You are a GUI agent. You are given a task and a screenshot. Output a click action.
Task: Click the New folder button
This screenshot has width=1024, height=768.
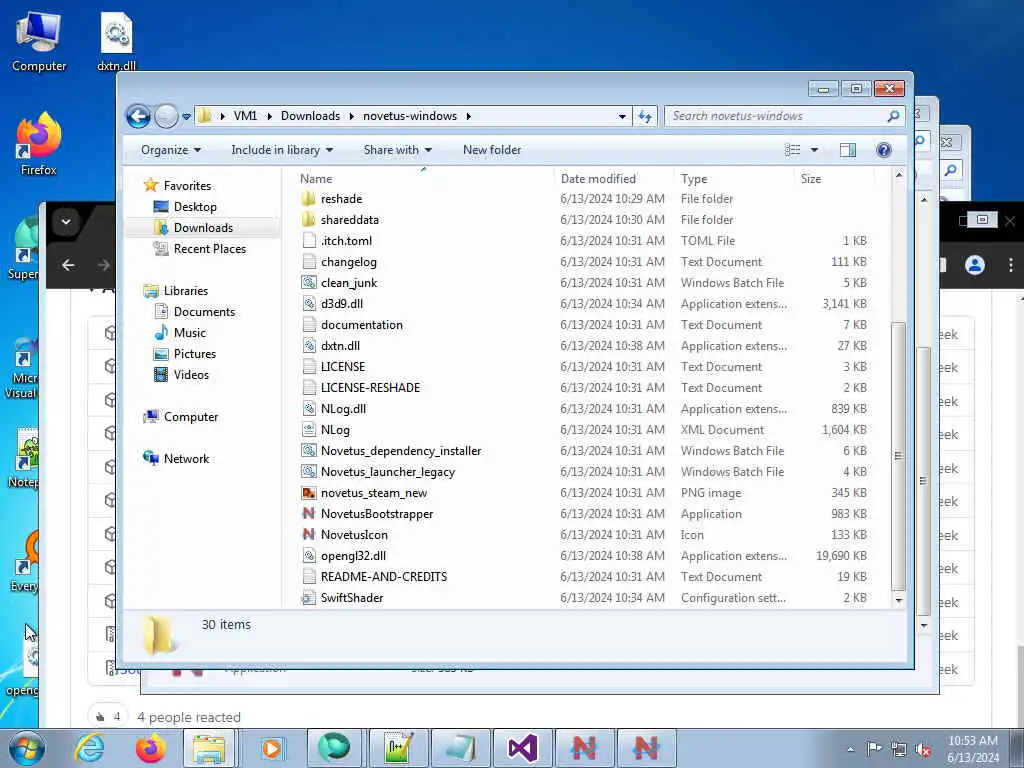pos(492,150)
